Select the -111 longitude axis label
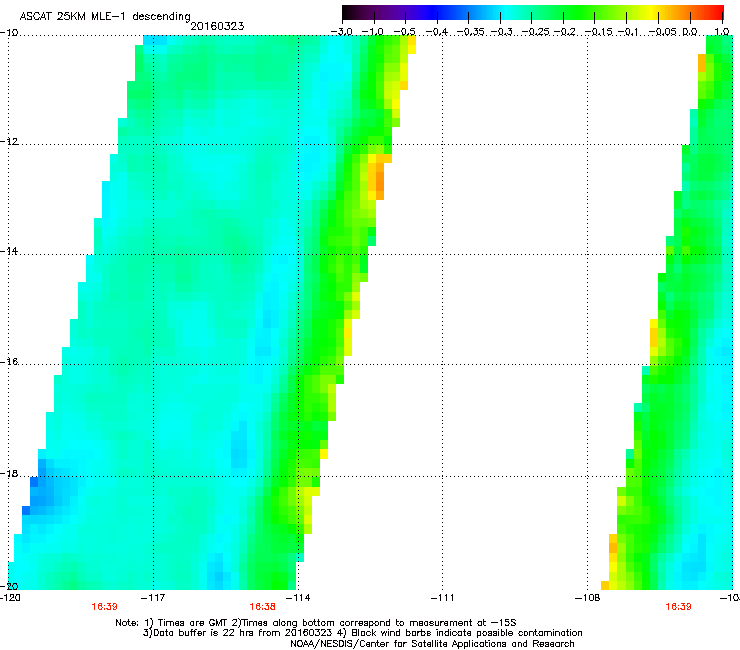The image size is (740, 650). coord(443,598)
